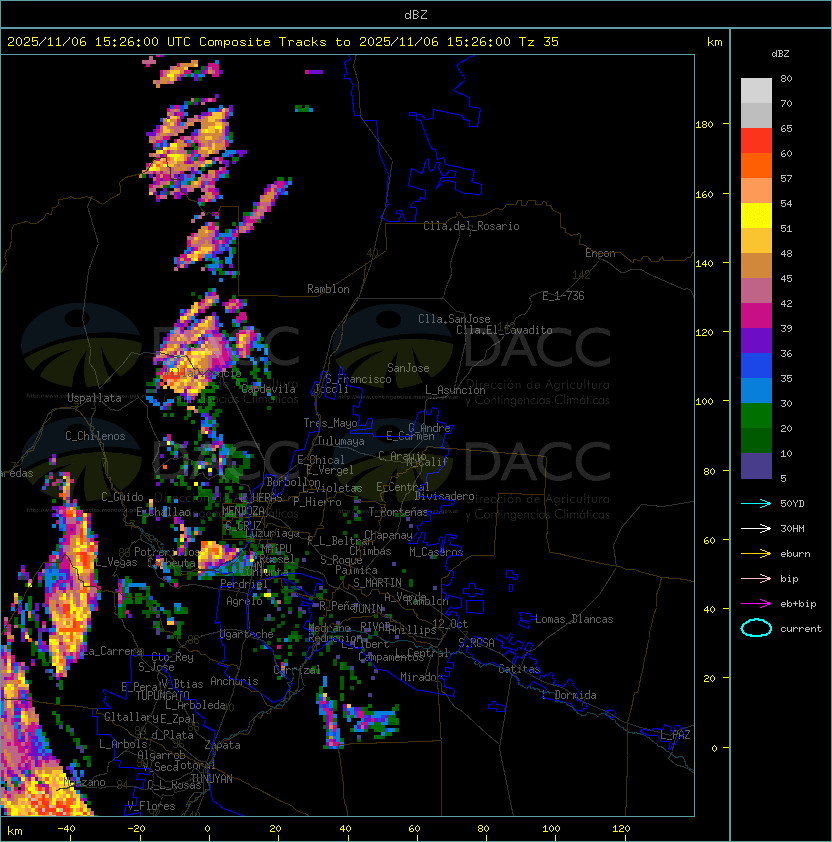832x842 pixels.
Task: Click the Composite Tracks timestamp header
Action: point(283,42)
